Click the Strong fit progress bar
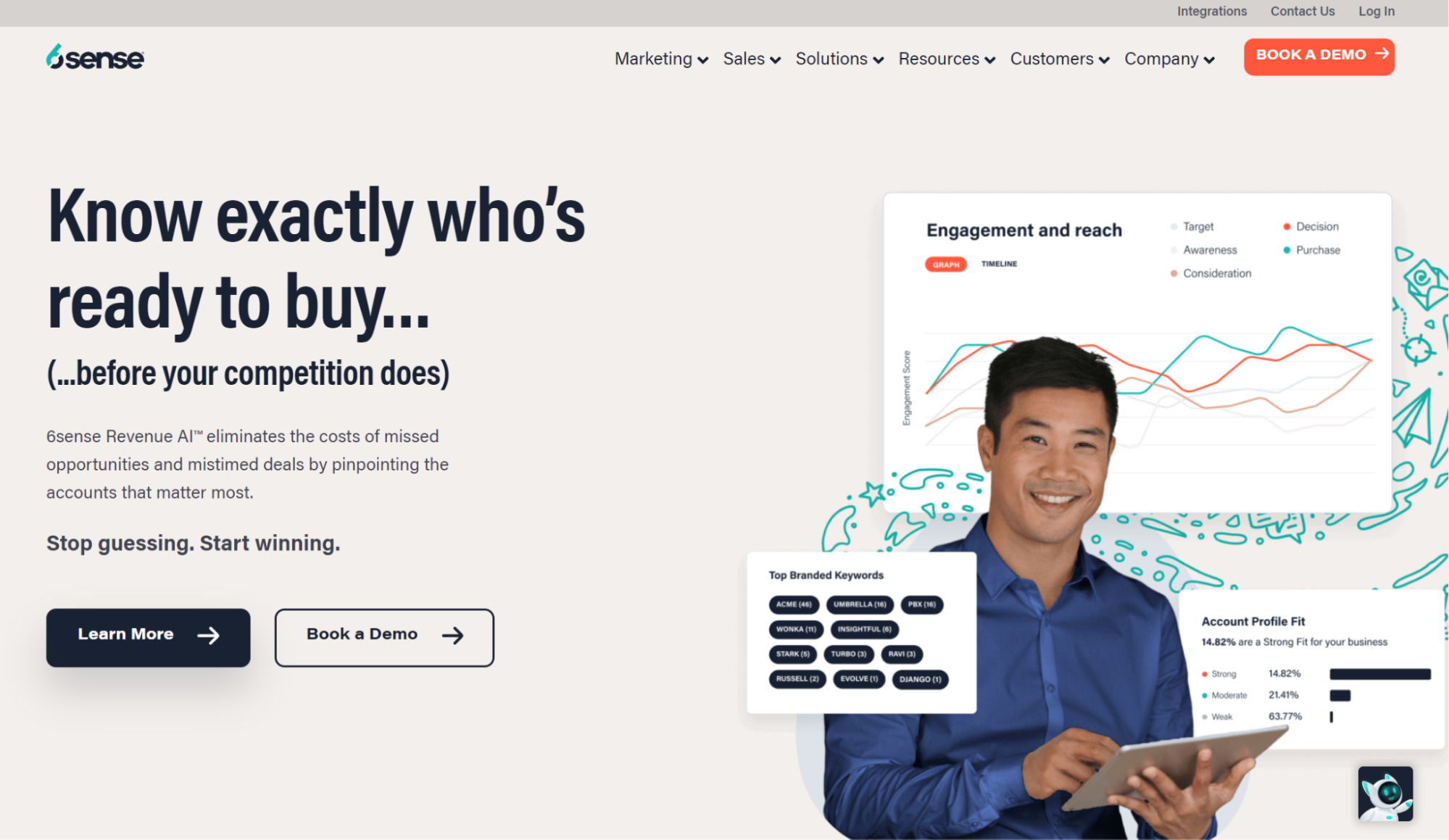This screenshot has width=1449, height=840. 1379,674
